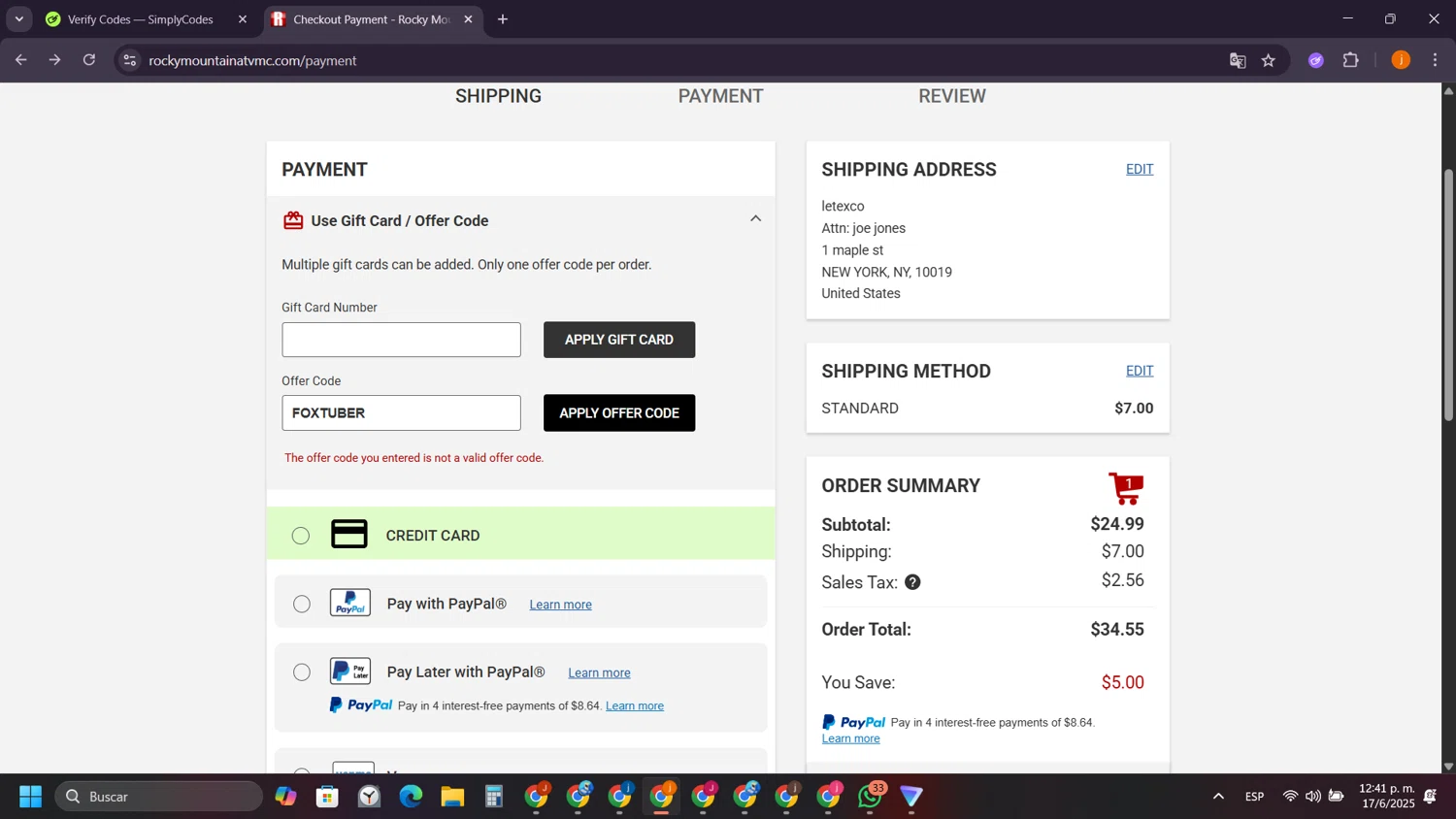Open the Extensions puzzle icon
The height and width of the screenshot is (819, 1456).
tap(1351, 60)
